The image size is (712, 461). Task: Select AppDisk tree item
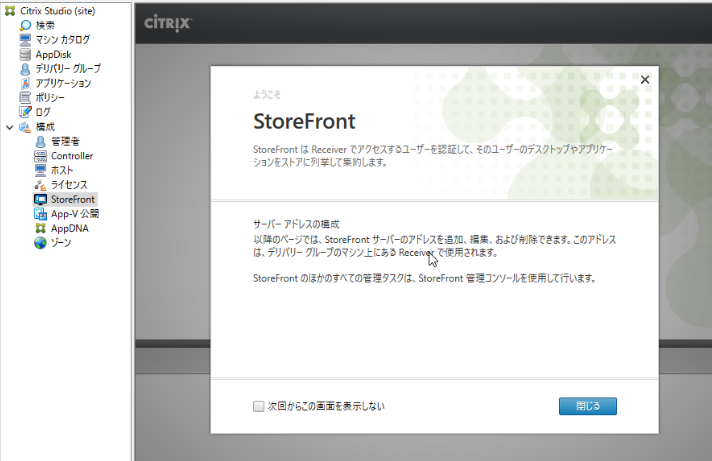(54, 55)
